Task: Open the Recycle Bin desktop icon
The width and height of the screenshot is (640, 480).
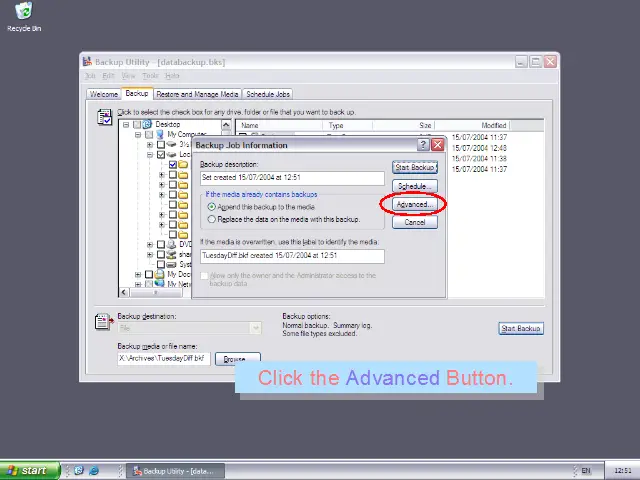Action: pos(23,13)
